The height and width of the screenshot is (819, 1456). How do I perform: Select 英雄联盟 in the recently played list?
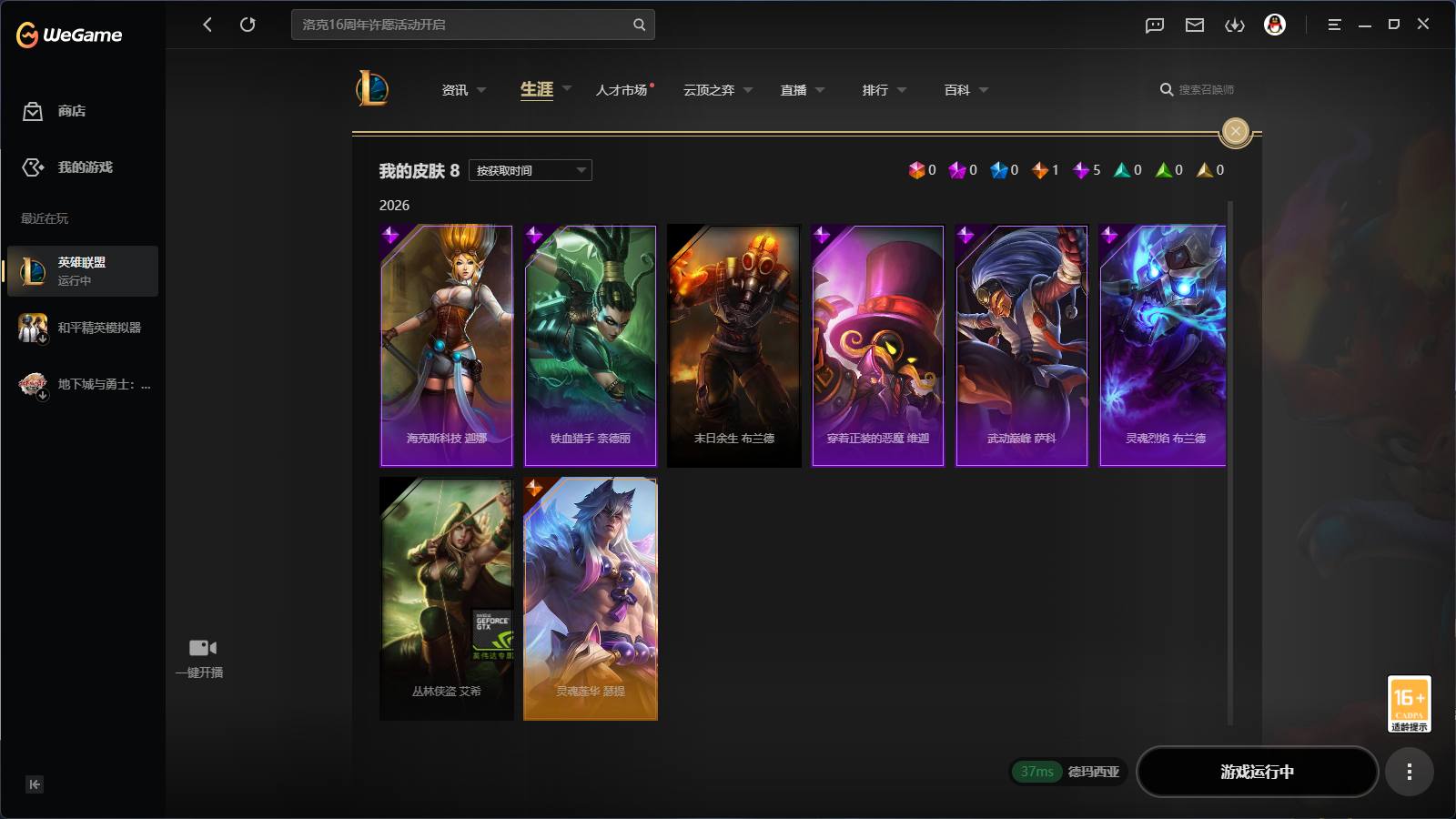coord(83,271)
